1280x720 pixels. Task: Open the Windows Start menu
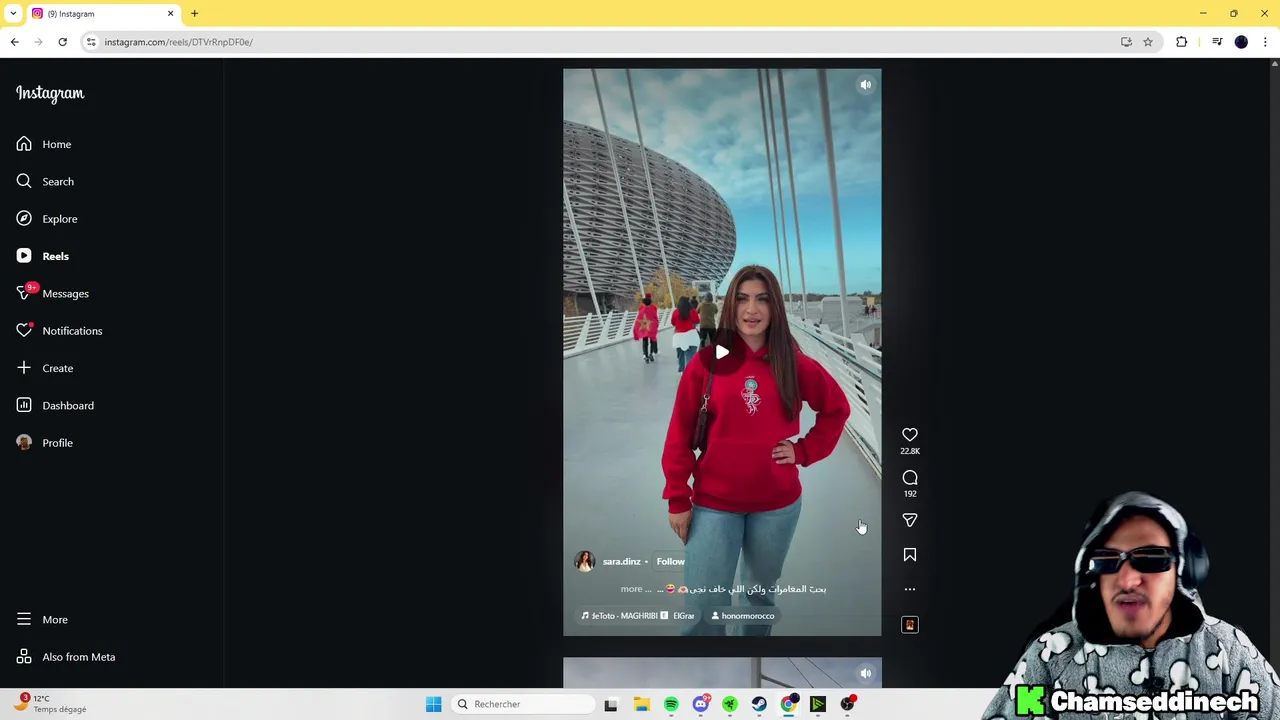click(x=433, y=704)
